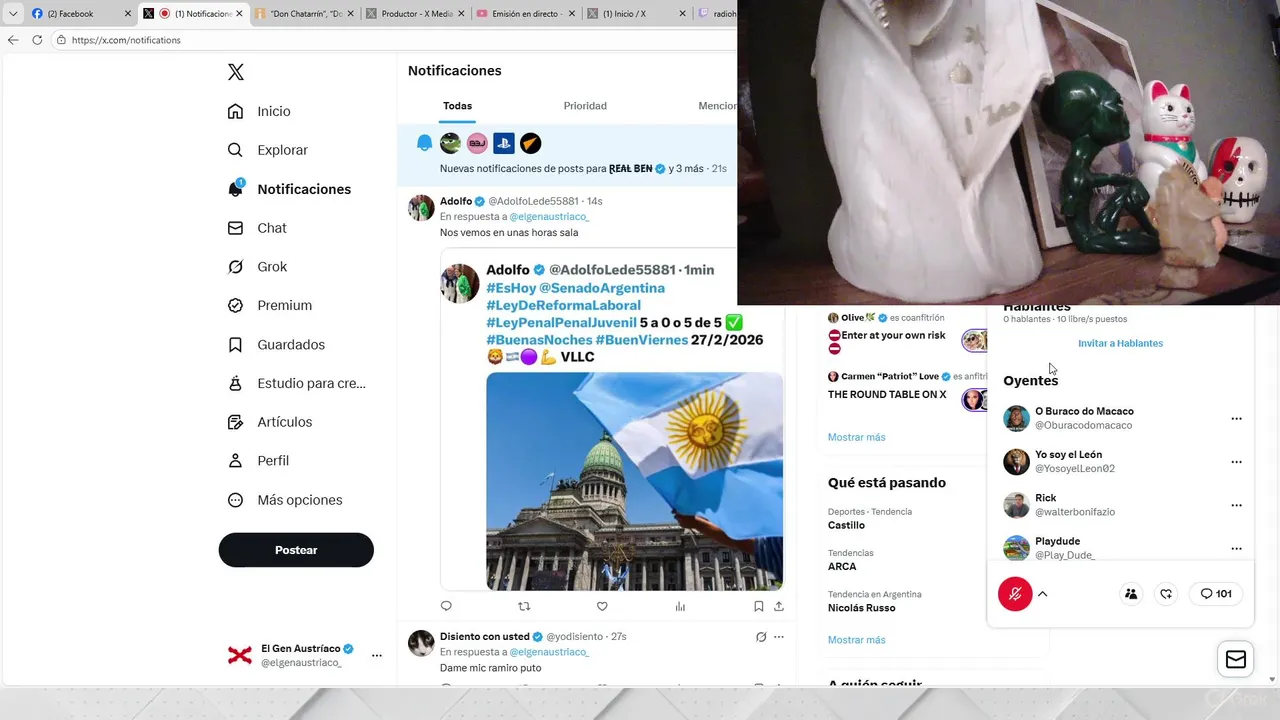Click the X logo in the sidebar
This screenshot has width=1280, height=720.
click(235, 72)
